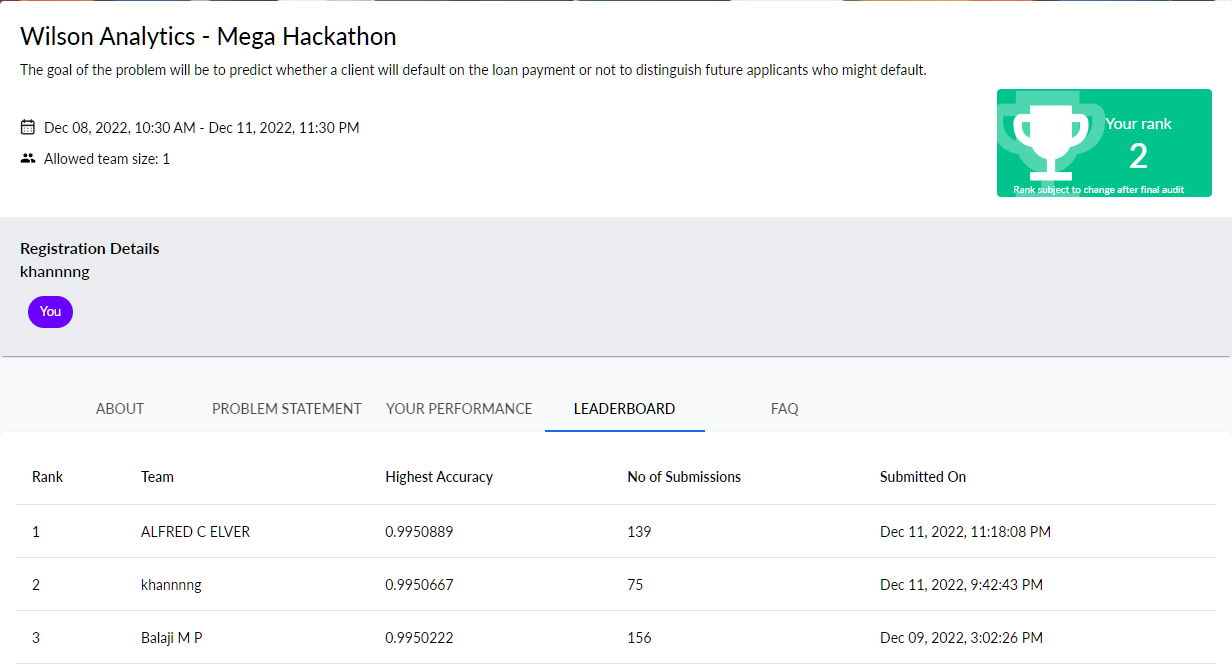Screen dimensions: 1232x665
Task: Sort by the Highest Accuracy column header
Action: click(x=439, y=477)
